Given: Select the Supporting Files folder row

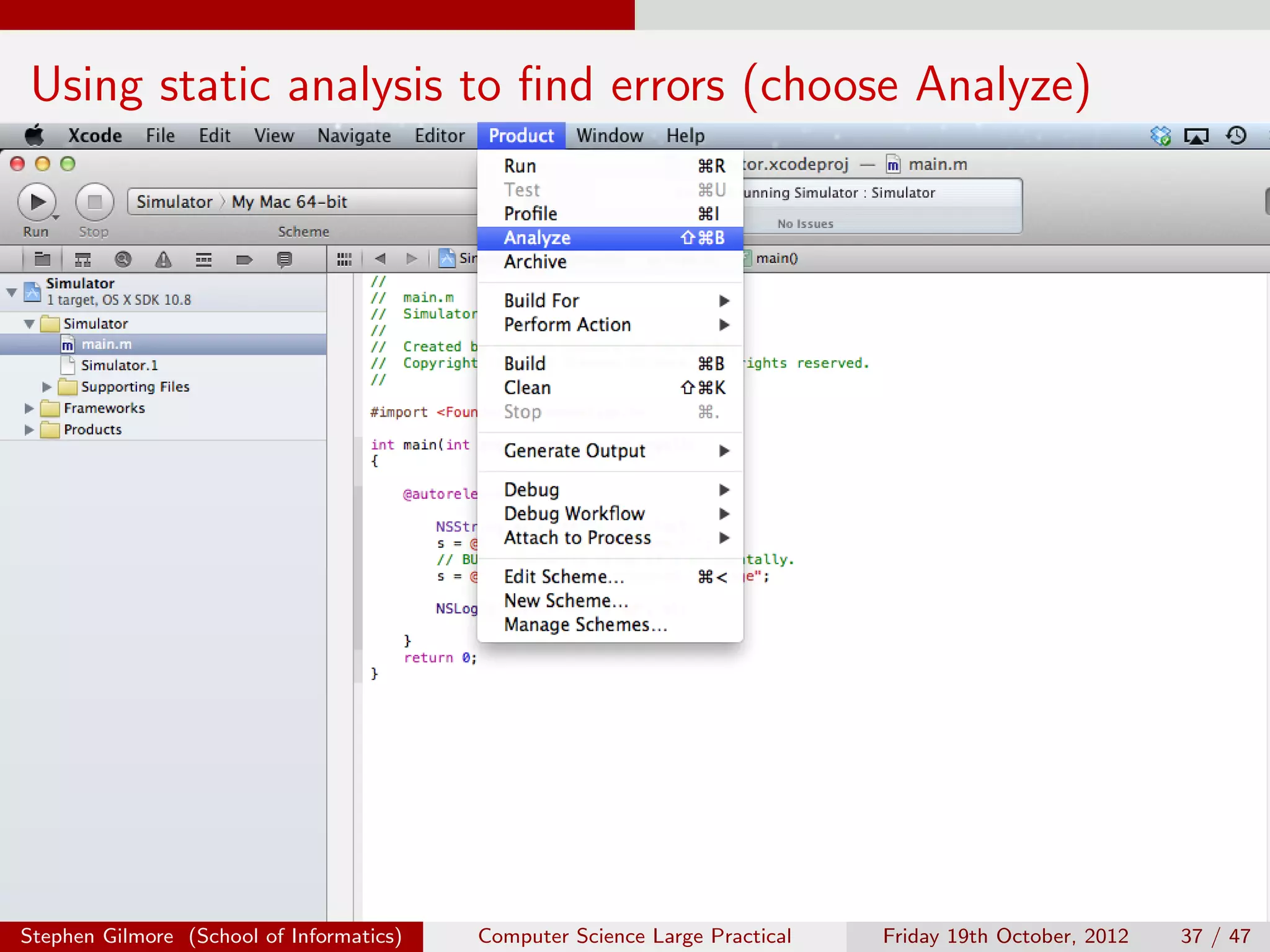Looking at the screenshot, I should click(163, 387).
